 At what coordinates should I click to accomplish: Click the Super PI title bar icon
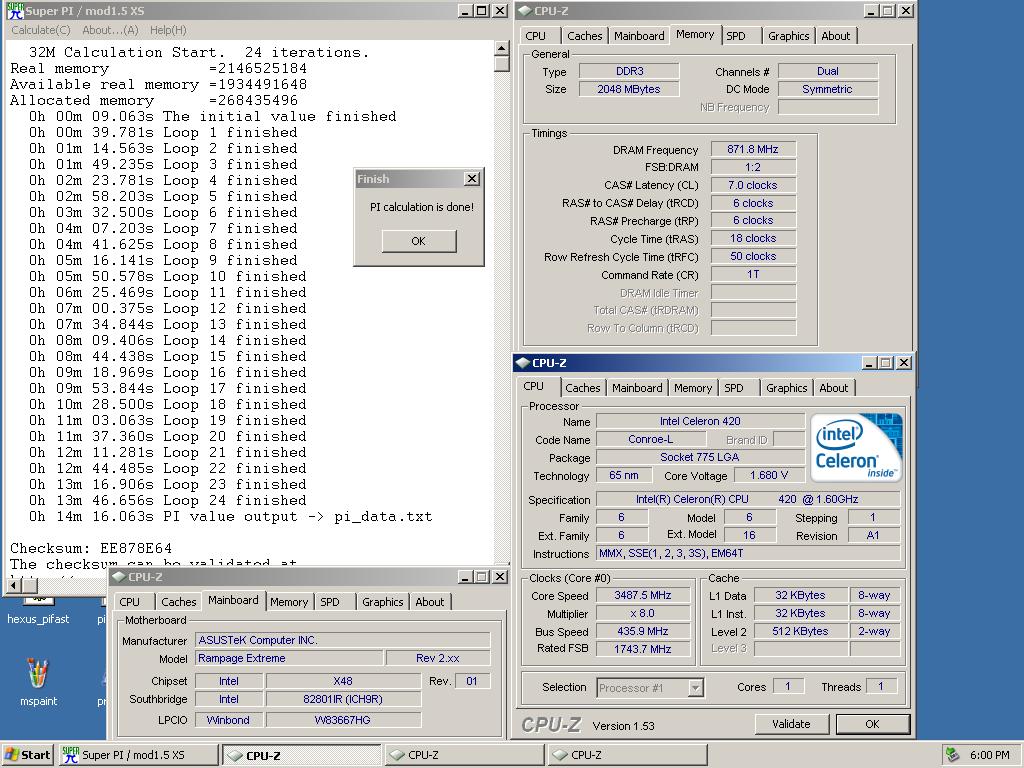coord(16,10)
